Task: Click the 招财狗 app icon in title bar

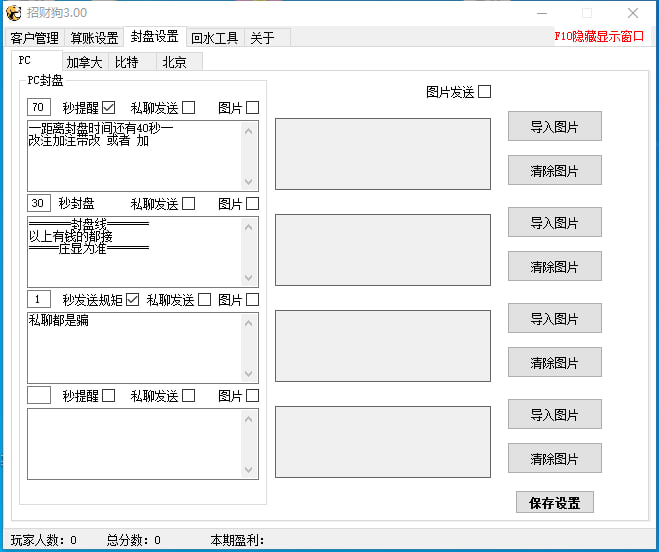Action: (15, 13)
